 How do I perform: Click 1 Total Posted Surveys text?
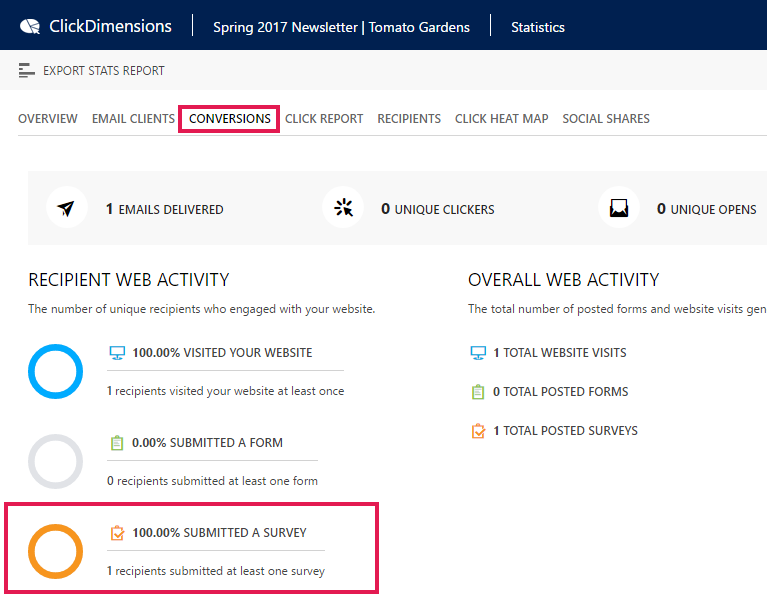coord(565,431)
